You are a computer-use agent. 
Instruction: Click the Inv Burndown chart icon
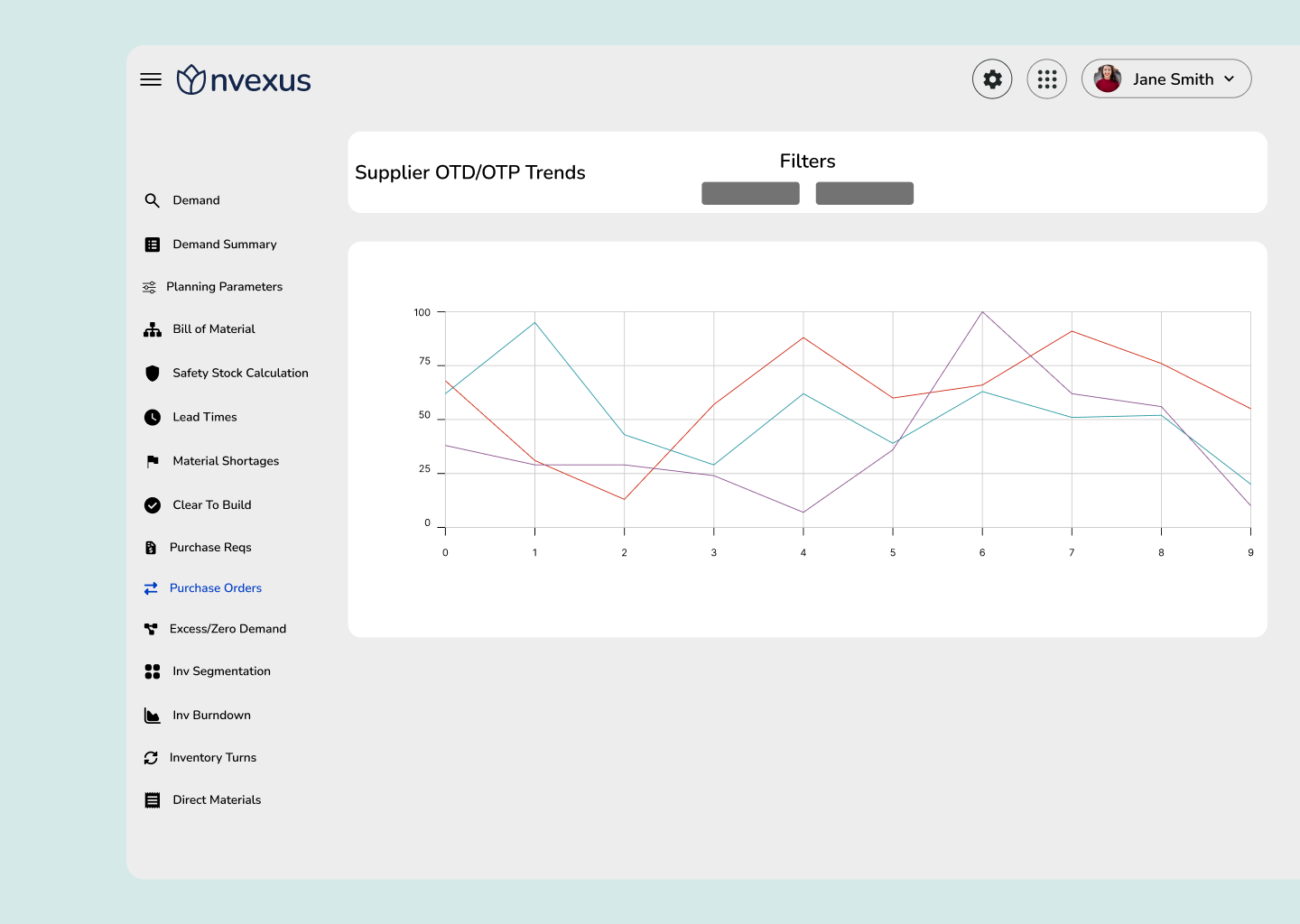point(153,716)
